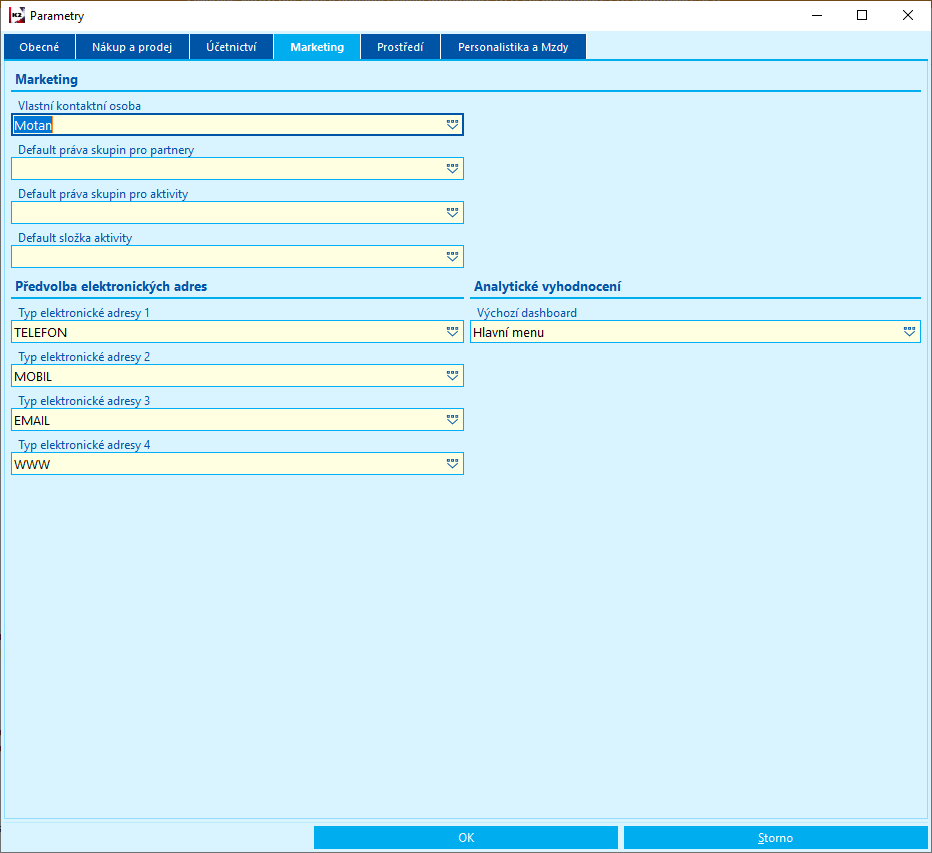Expand Default práva skupin pro aktivity lookup
This screenshot has height=853, width=932.
click(x=452, y=213)
